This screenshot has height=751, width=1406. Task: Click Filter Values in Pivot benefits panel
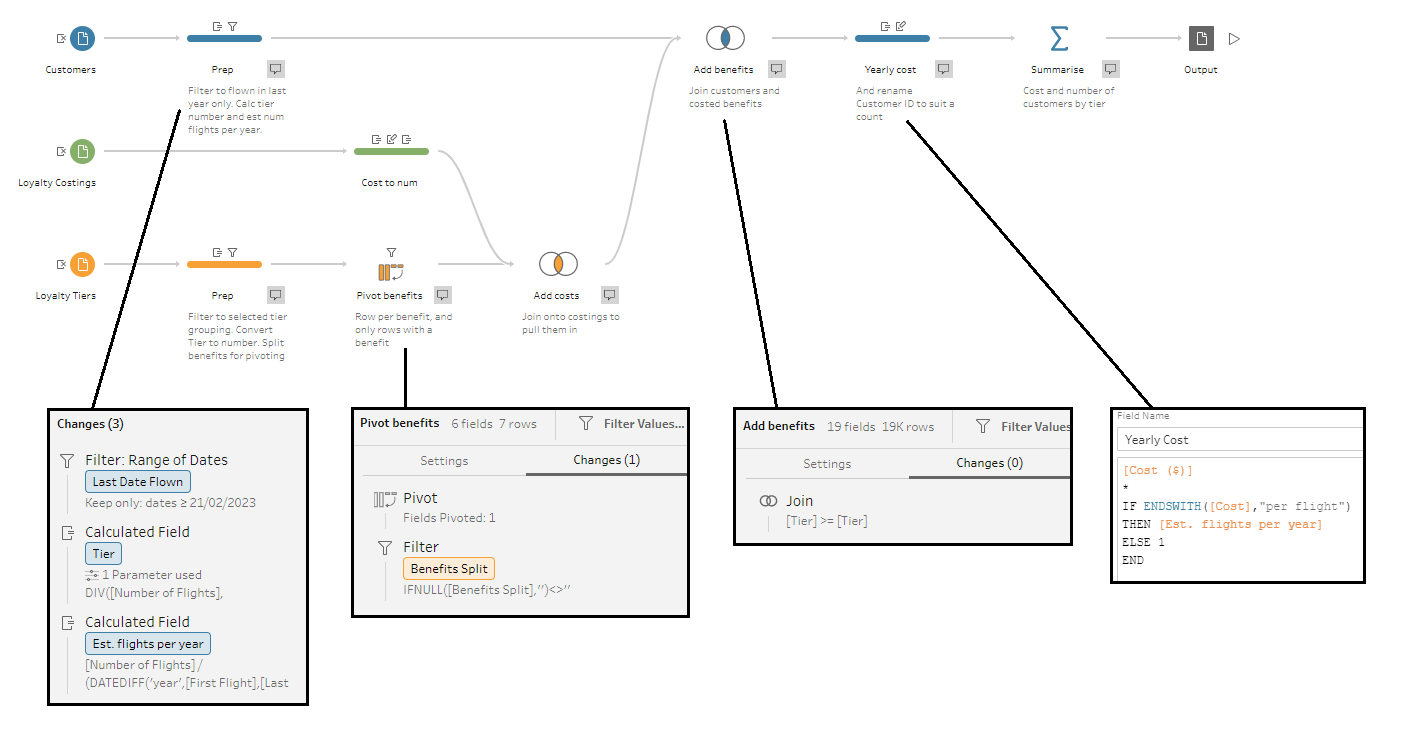pos(634,424)
